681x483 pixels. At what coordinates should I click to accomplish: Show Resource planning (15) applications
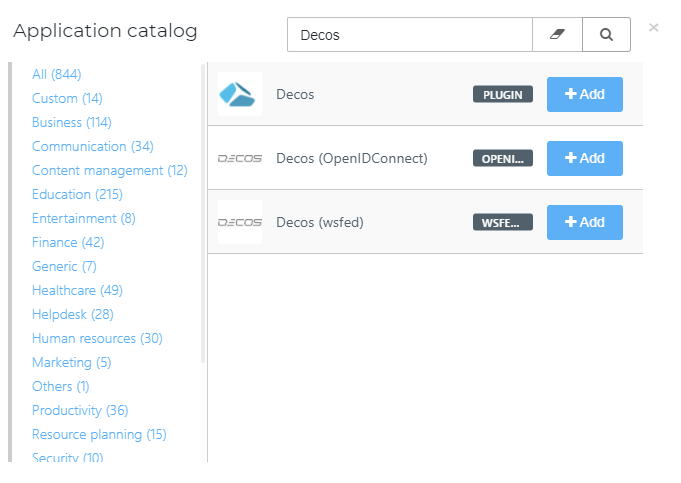coord(99,434)
